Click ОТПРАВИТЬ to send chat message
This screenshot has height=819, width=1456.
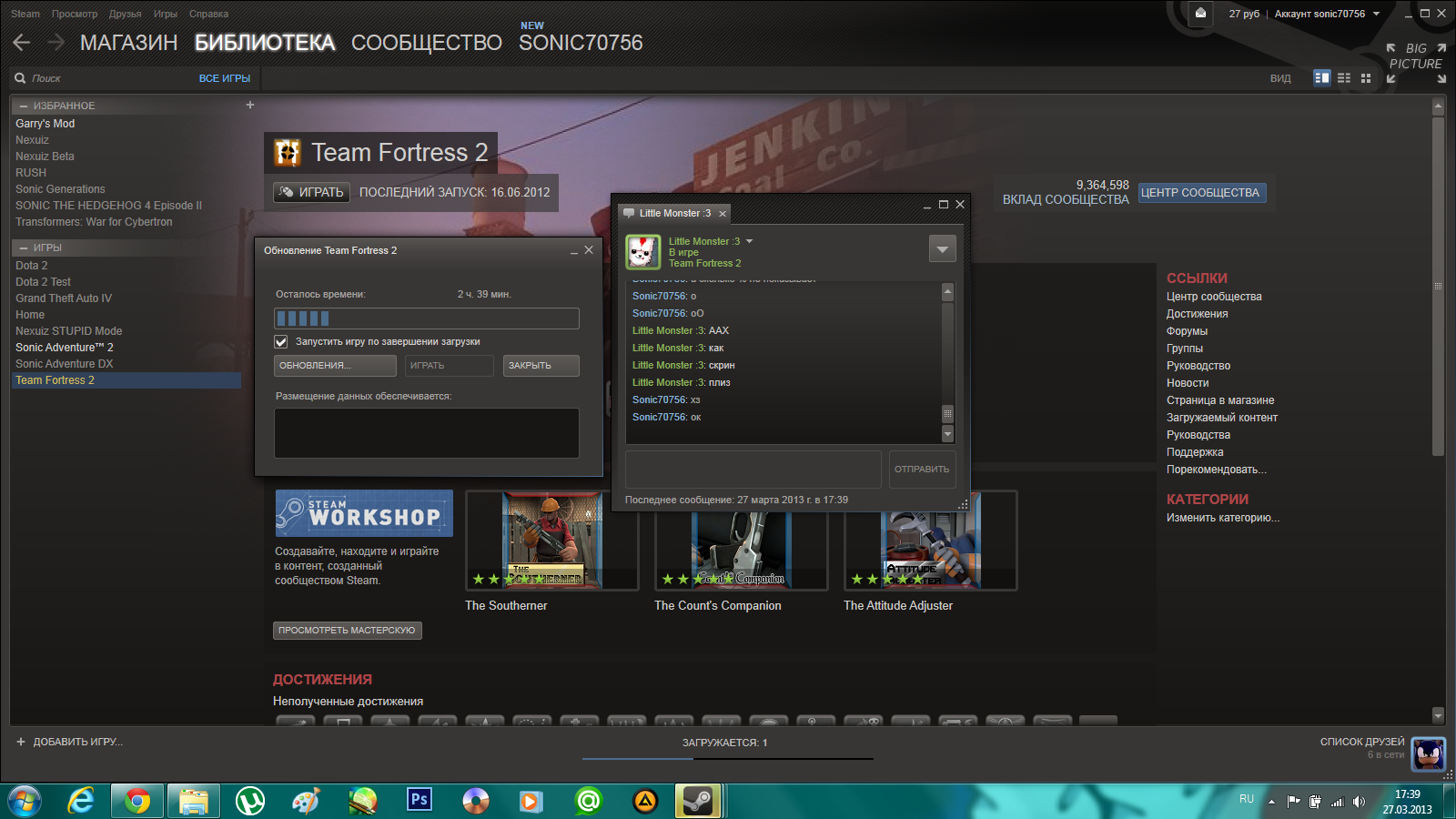(x=923, y=470)
